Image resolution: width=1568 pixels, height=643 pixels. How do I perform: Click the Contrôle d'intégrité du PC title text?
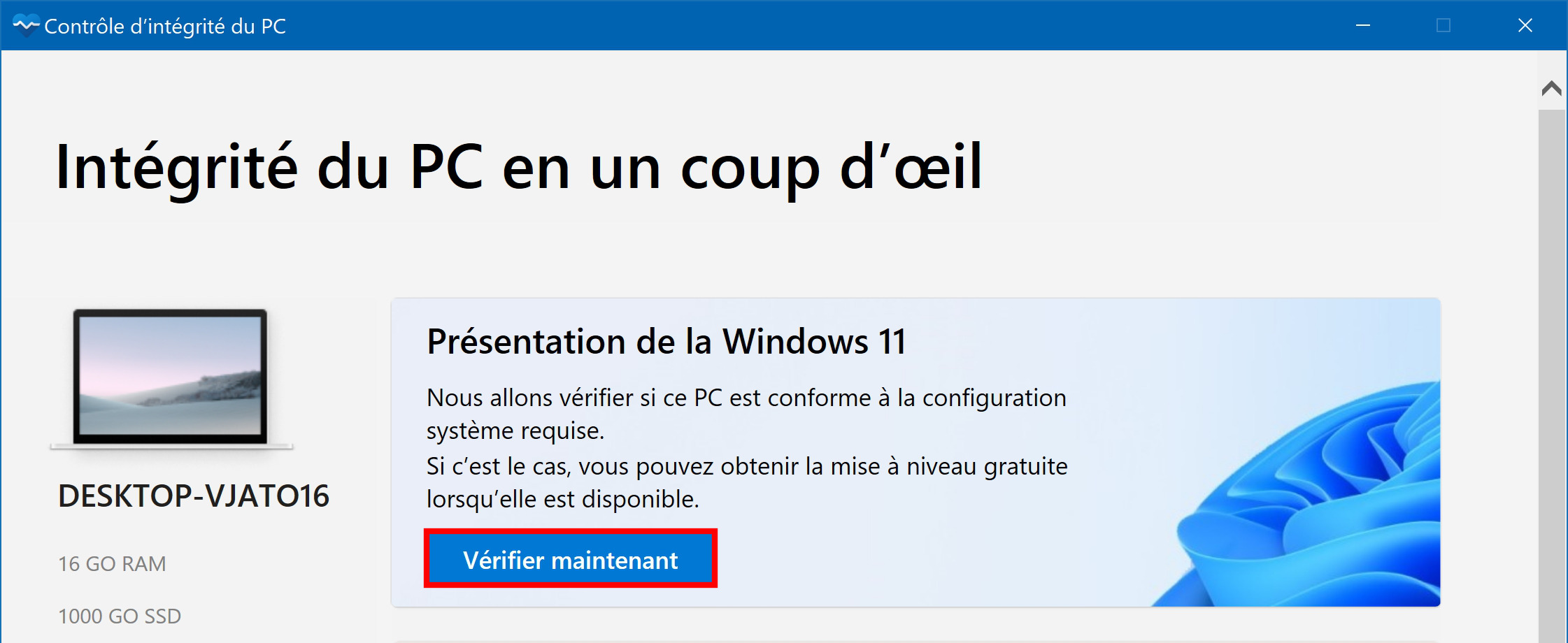[165, 27]
